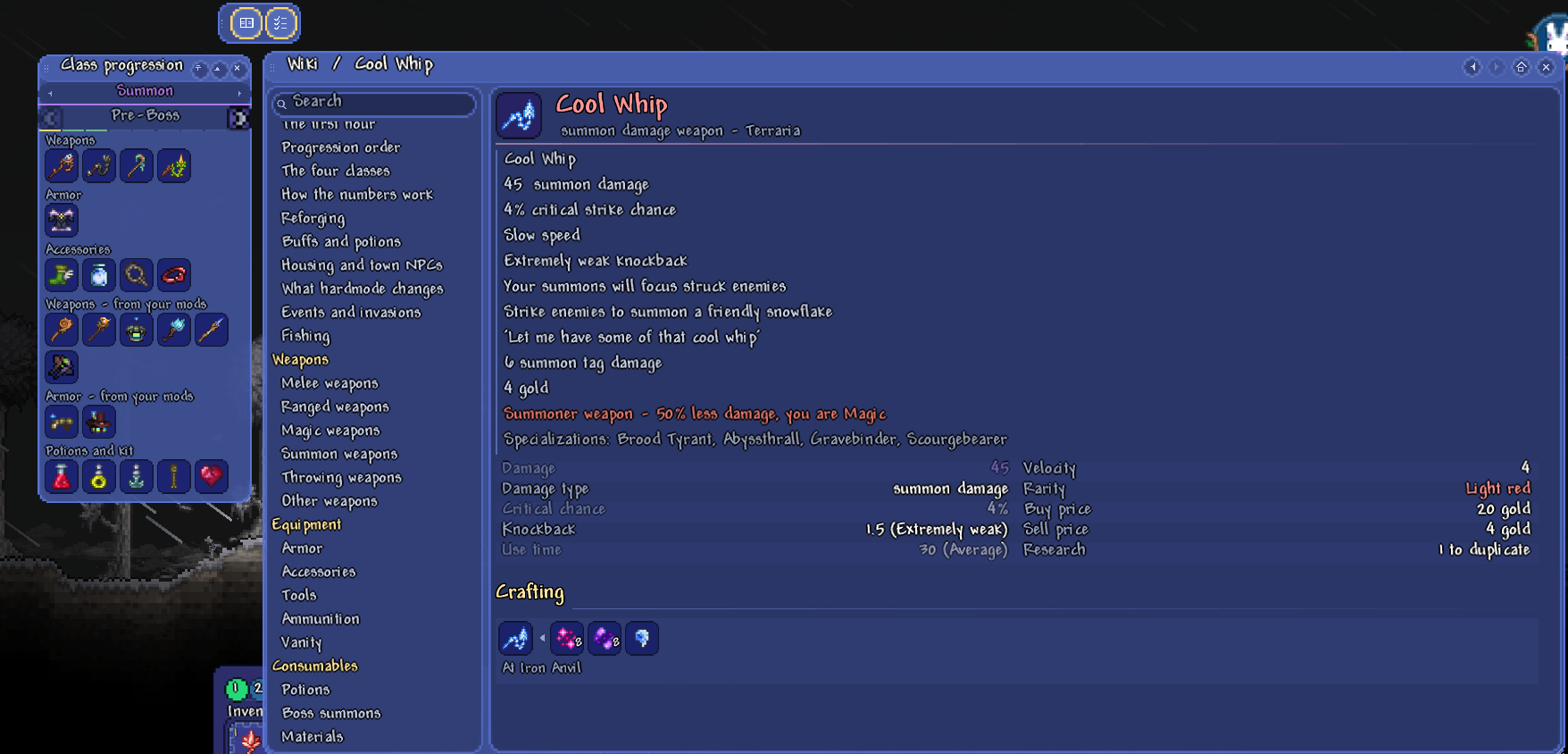Toggle the checklist view button
This screenshot has height=754, width=1568.
click(x=280, y=23)
